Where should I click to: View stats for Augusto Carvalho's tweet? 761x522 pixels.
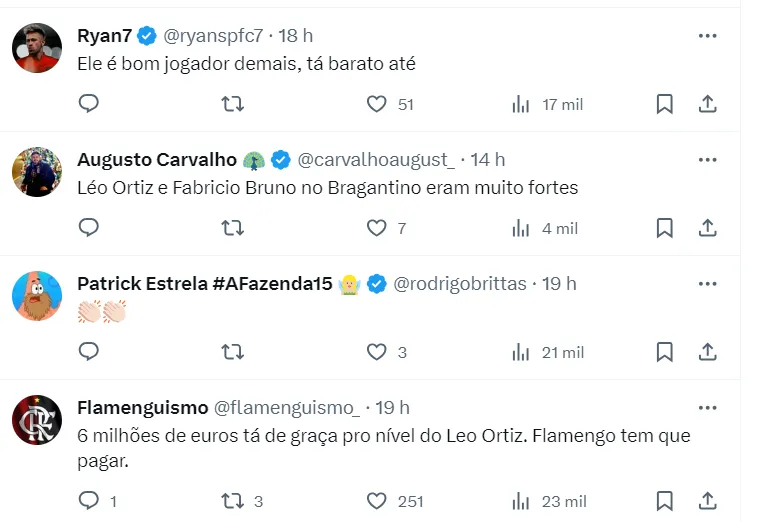[x=521, y=228]
